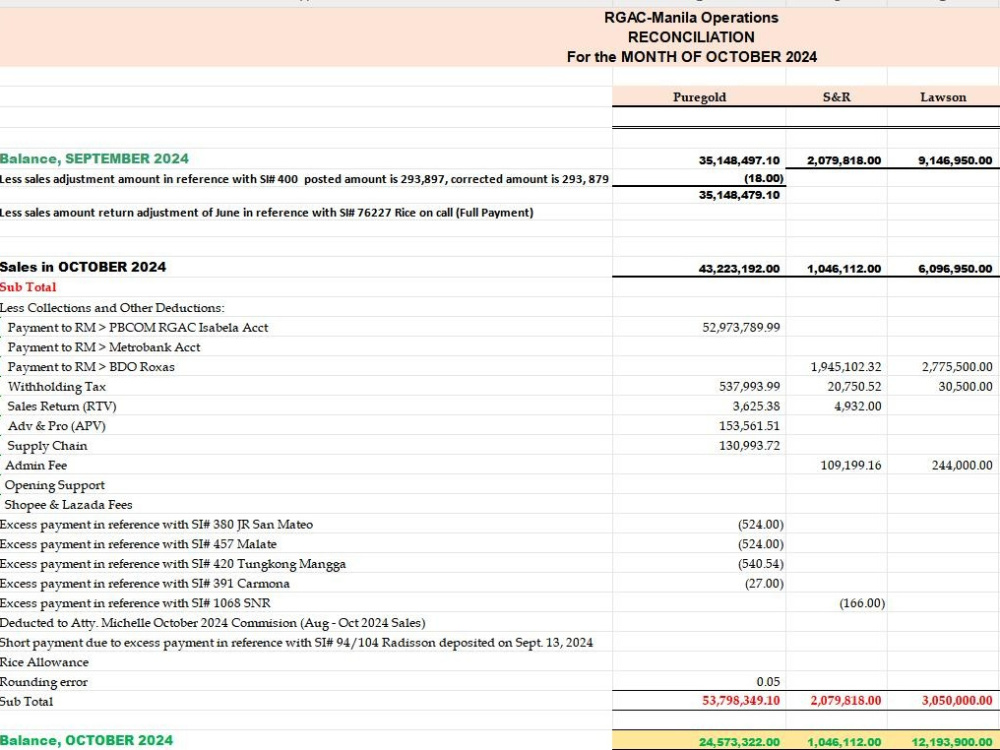
Task: Click the 'Balance, OCTOBER 2024' label
Action: tap(86, 740)
